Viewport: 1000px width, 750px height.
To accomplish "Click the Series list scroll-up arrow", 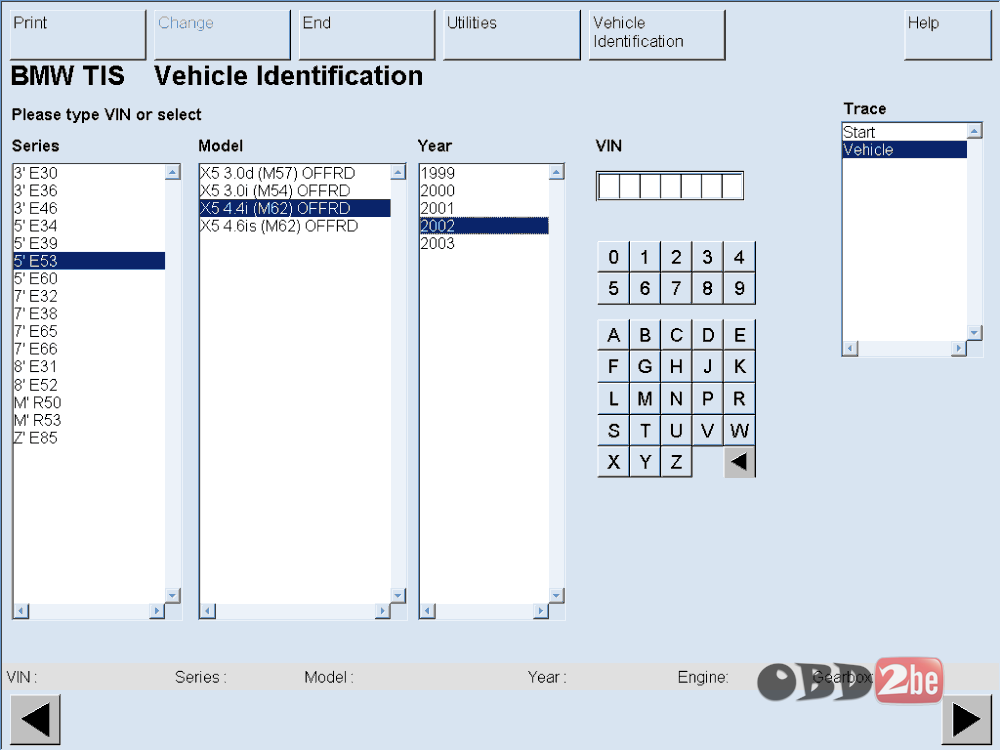I will [173, 172].
